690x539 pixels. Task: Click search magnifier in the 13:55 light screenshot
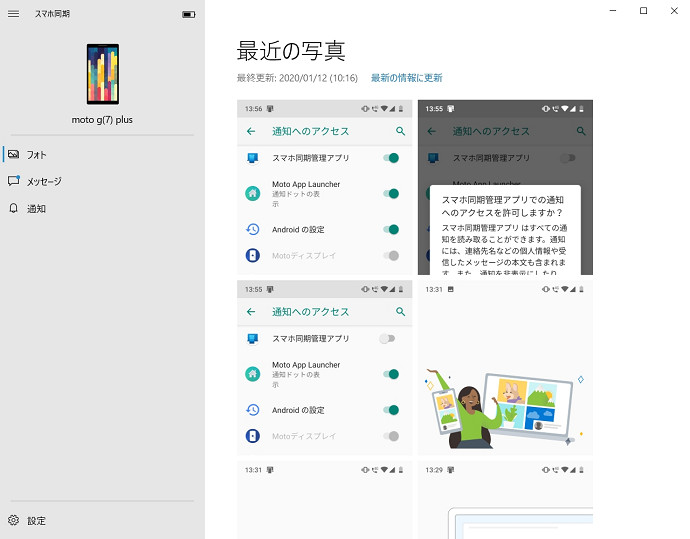[400, 312]
